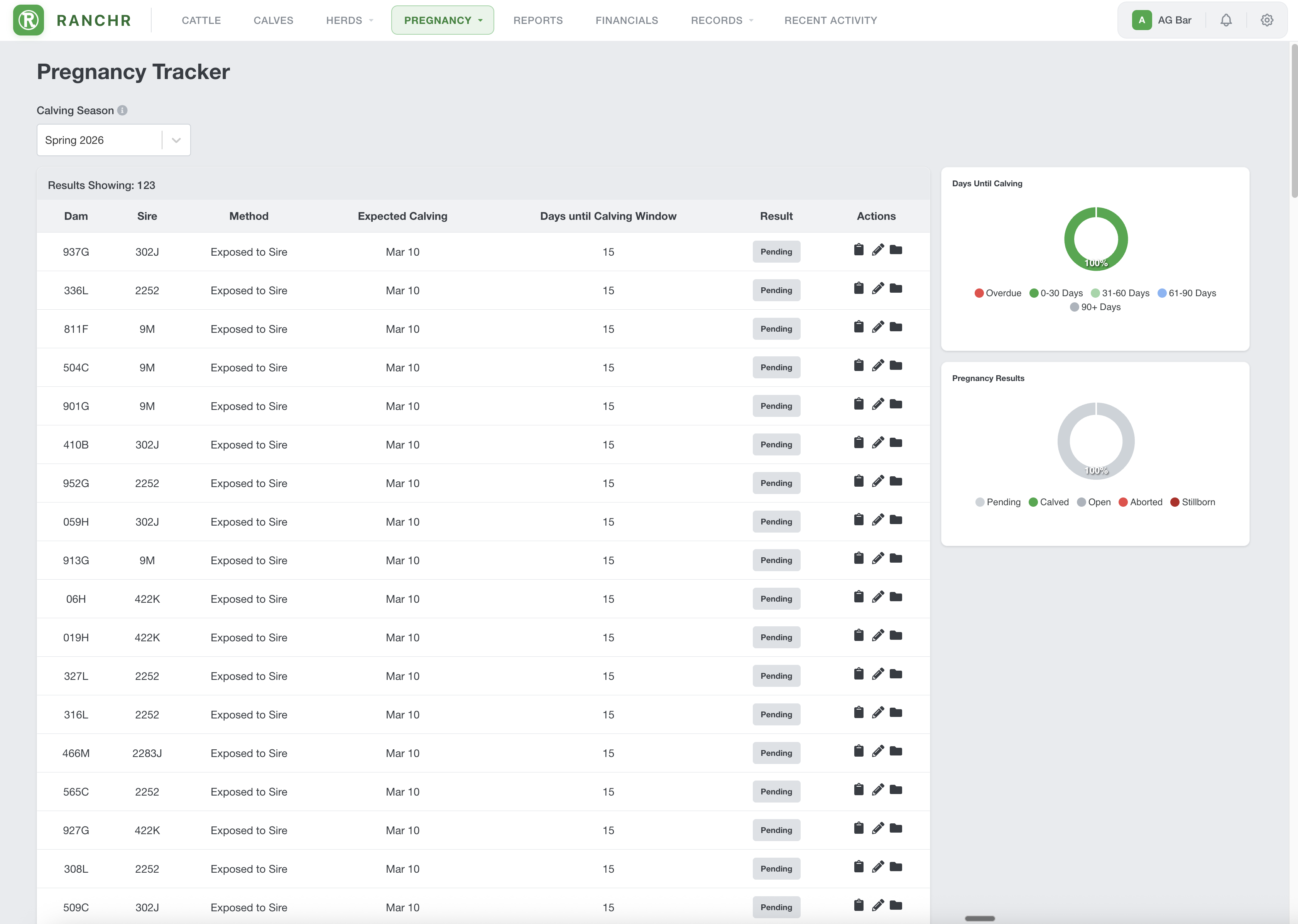
Task: Click the clipboard icon for dam 937G
Action: click(x=859, y=250)
